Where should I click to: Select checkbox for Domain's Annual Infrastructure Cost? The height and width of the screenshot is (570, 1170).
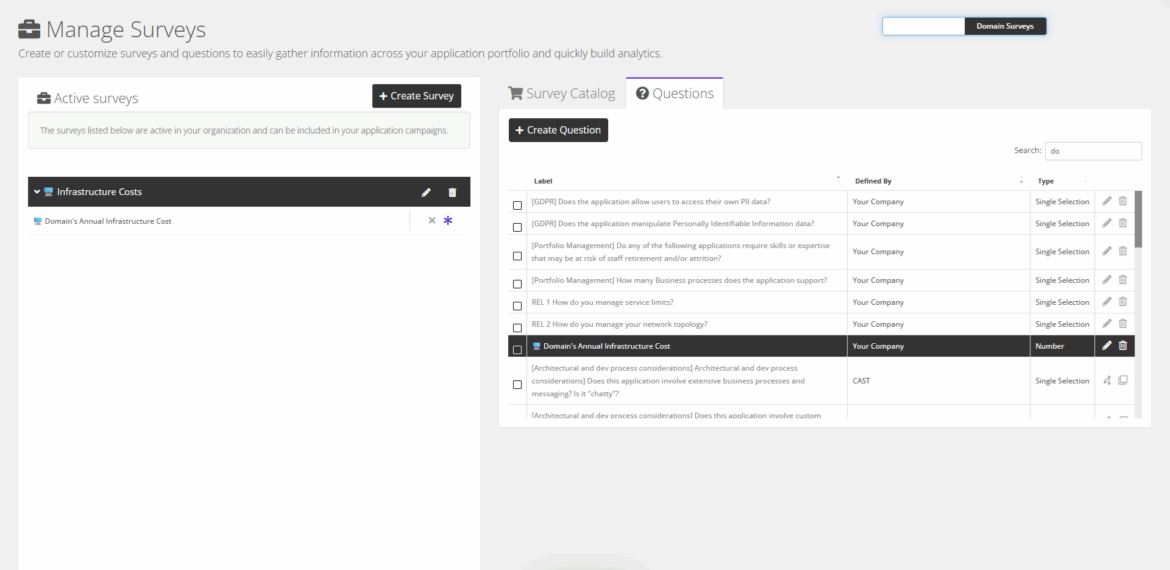coord(517,350)
